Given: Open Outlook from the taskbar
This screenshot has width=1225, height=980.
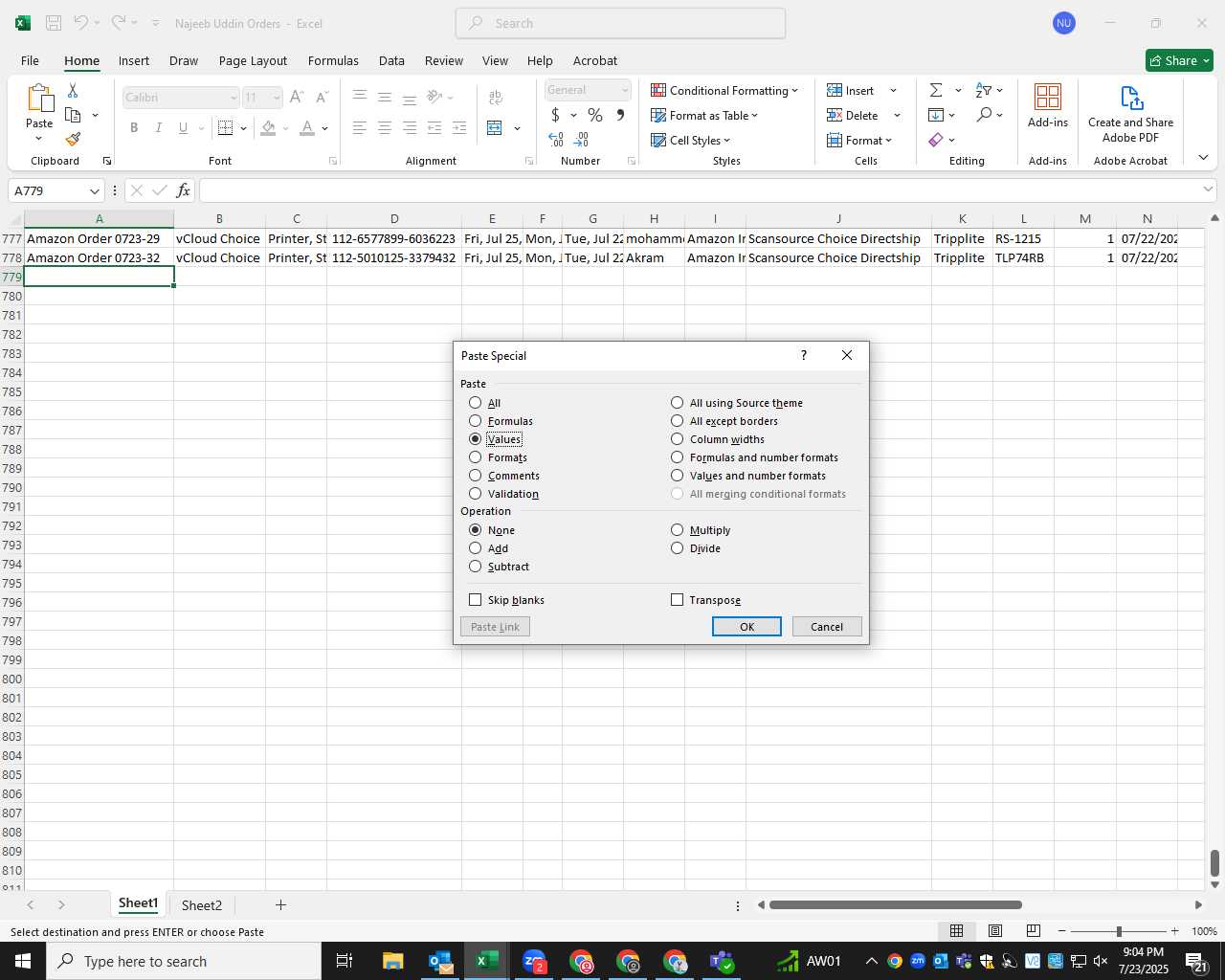Looking at the screenshot, I should pos(440,961).
